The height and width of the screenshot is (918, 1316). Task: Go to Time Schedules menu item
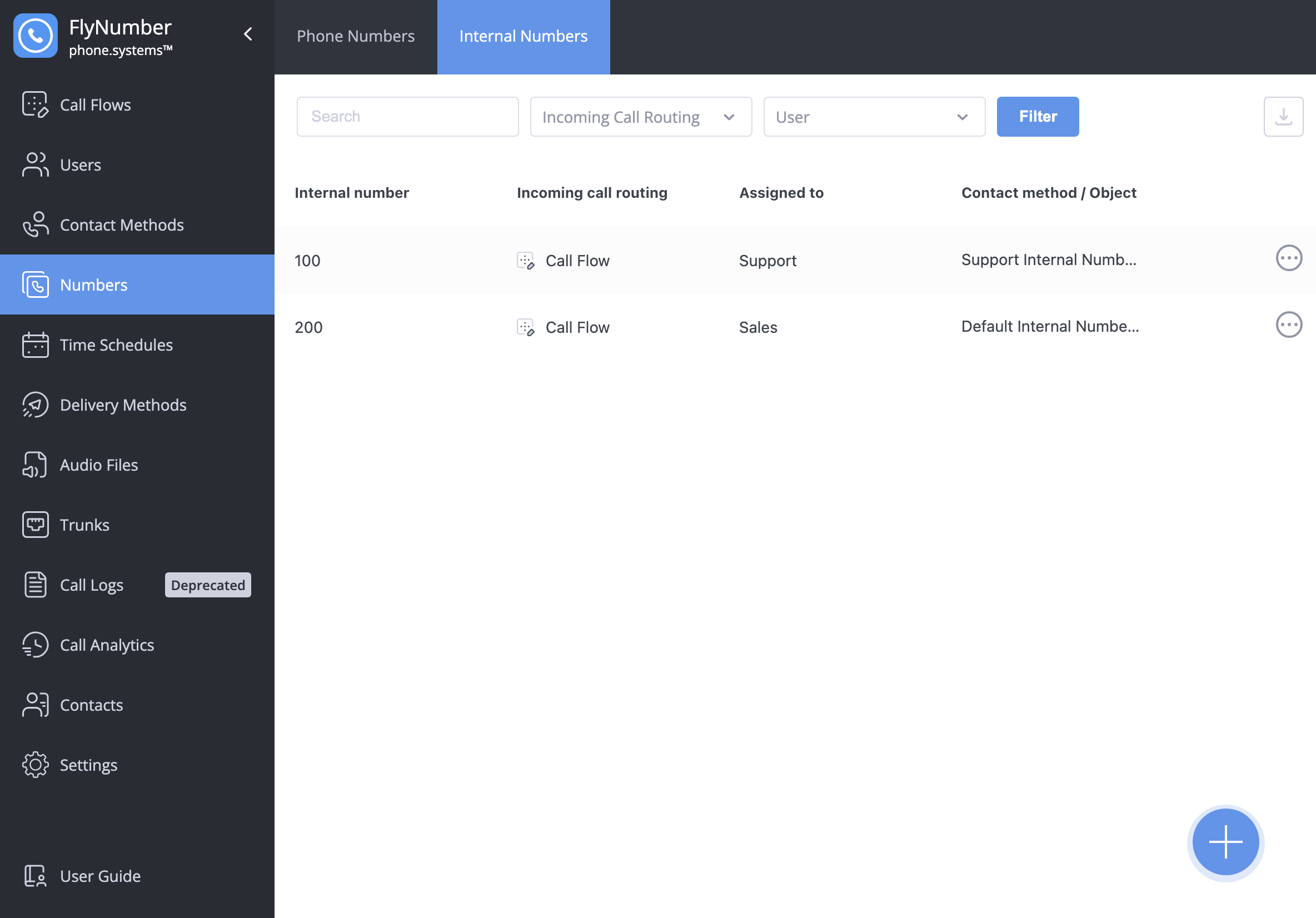tap(137, 345)
